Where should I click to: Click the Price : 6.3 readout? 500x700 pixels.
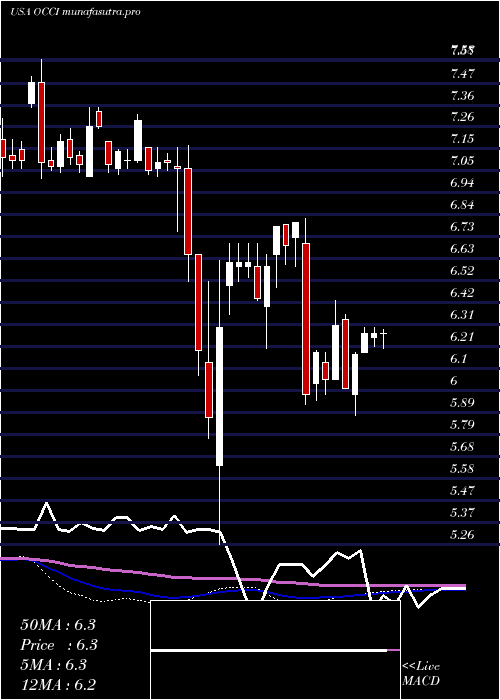click(x=58, y=645)
